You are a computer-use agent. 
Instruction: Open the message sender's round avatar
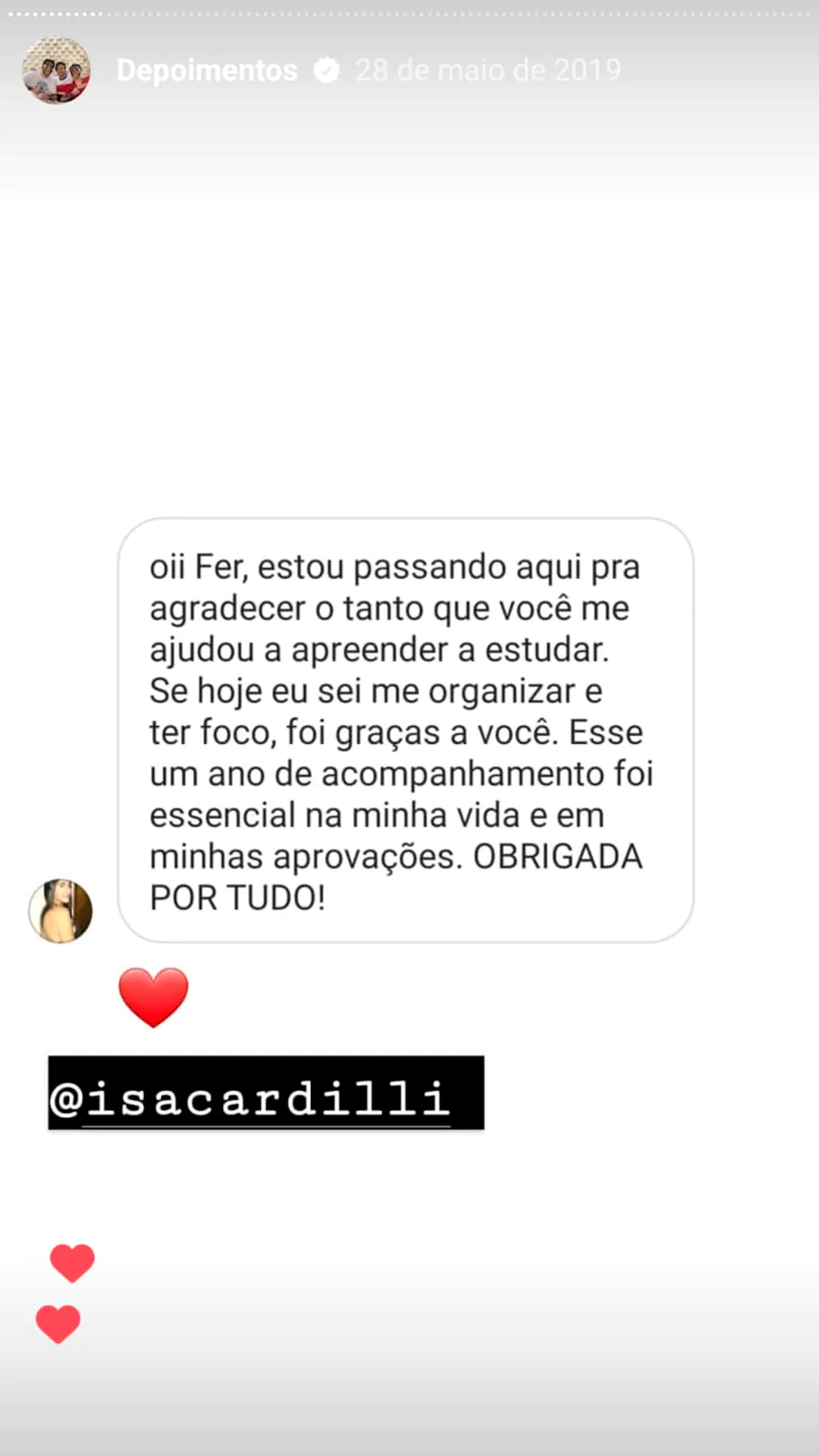[61, 911]
